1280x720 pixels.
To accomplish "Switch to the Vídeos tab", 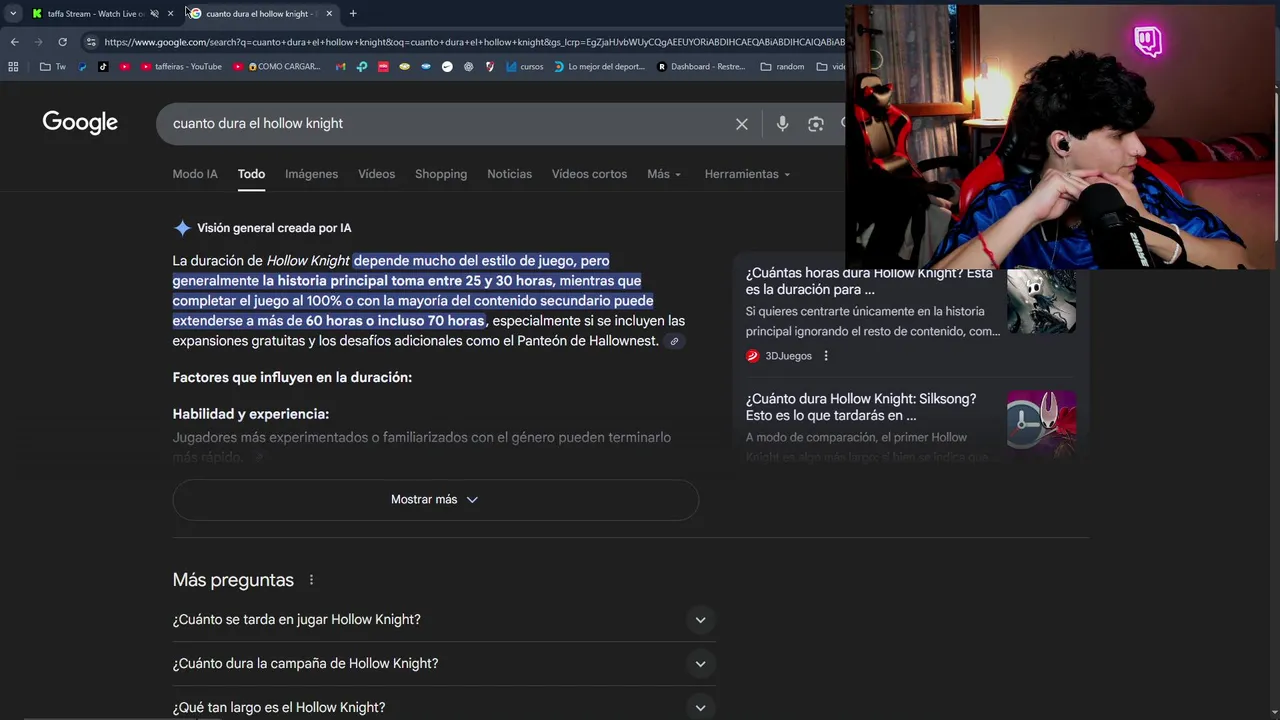I will pyautogui.click(x=377, y=174).
